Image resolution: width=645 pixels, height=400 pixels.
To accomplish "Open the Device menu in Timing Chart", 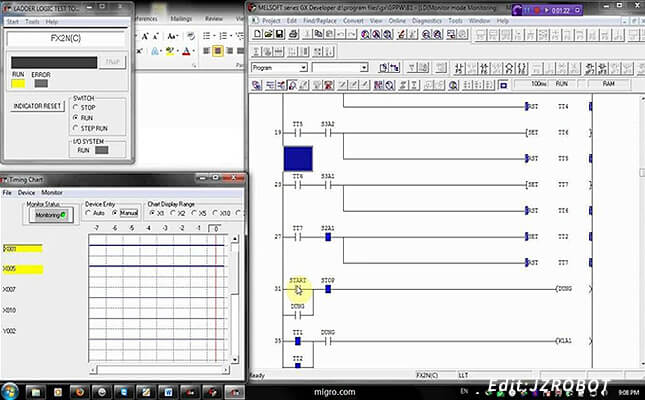I will tap(26, 192).
